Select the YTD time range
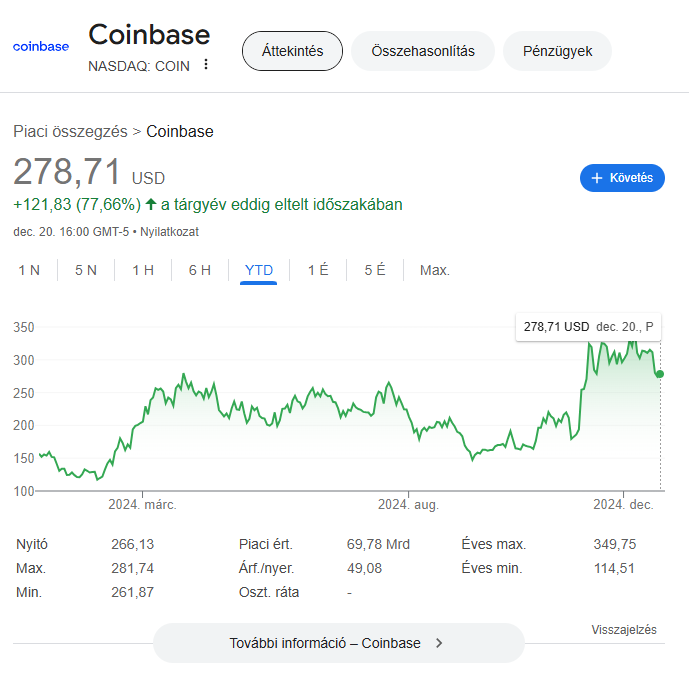 coord(259,270)
